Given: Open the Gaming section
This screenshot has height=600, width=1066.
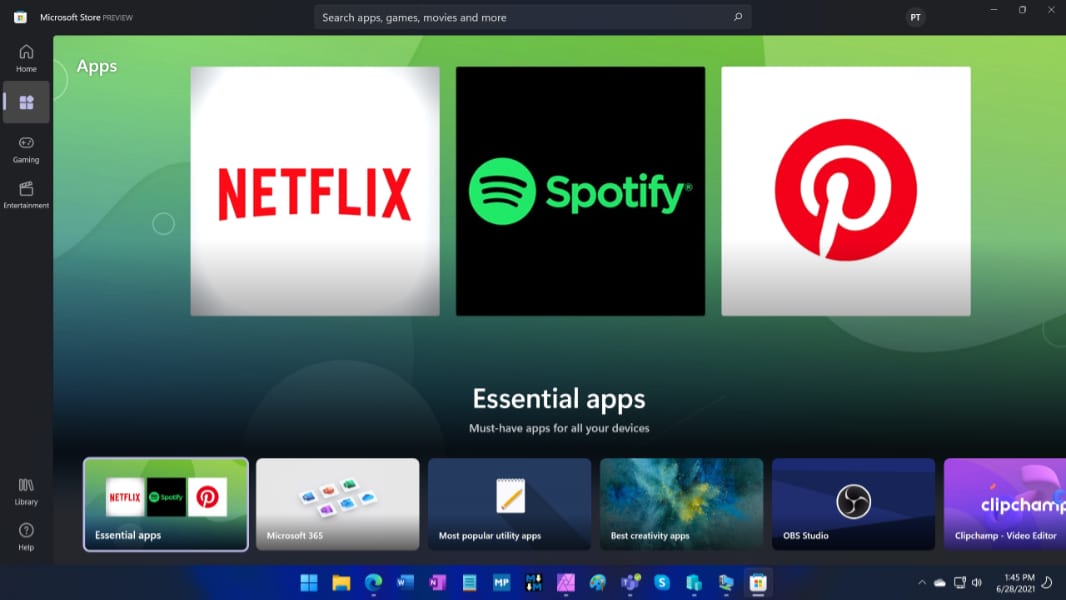Looking at the screenshot, I should click(26, 148).
